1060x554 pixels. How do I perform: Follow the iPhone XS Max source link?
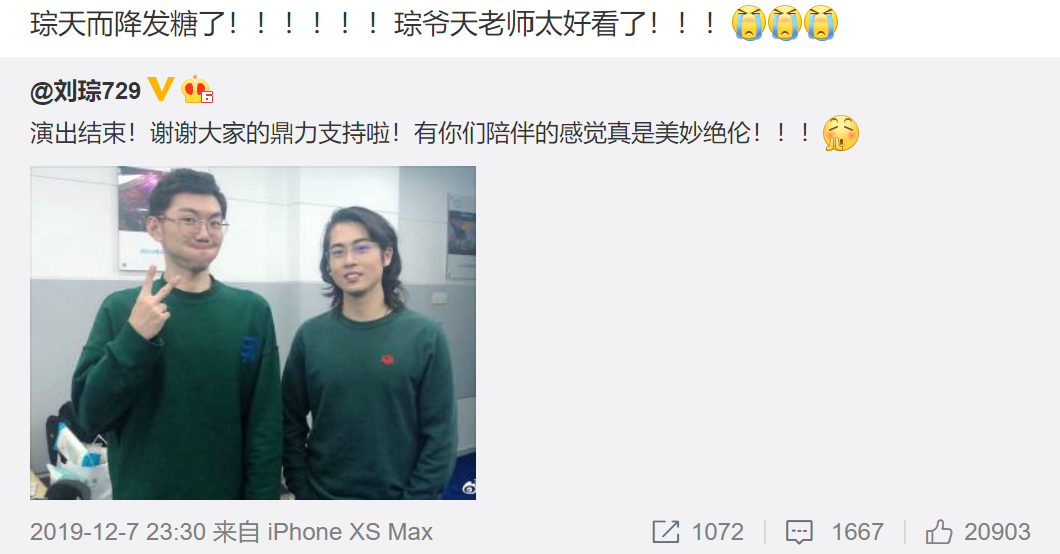350,532
